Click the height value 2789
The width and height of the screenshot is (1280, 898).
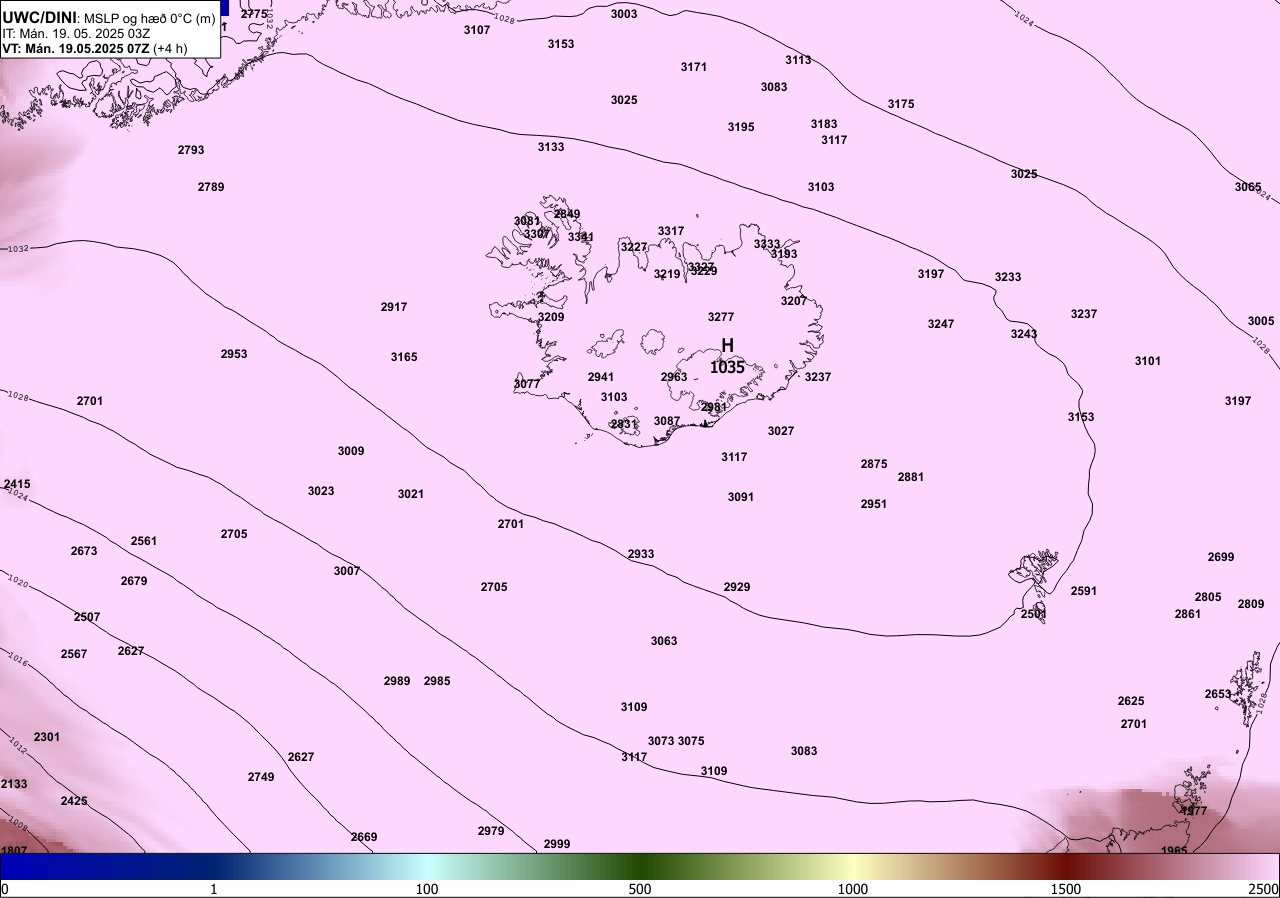tap(211, 187)
